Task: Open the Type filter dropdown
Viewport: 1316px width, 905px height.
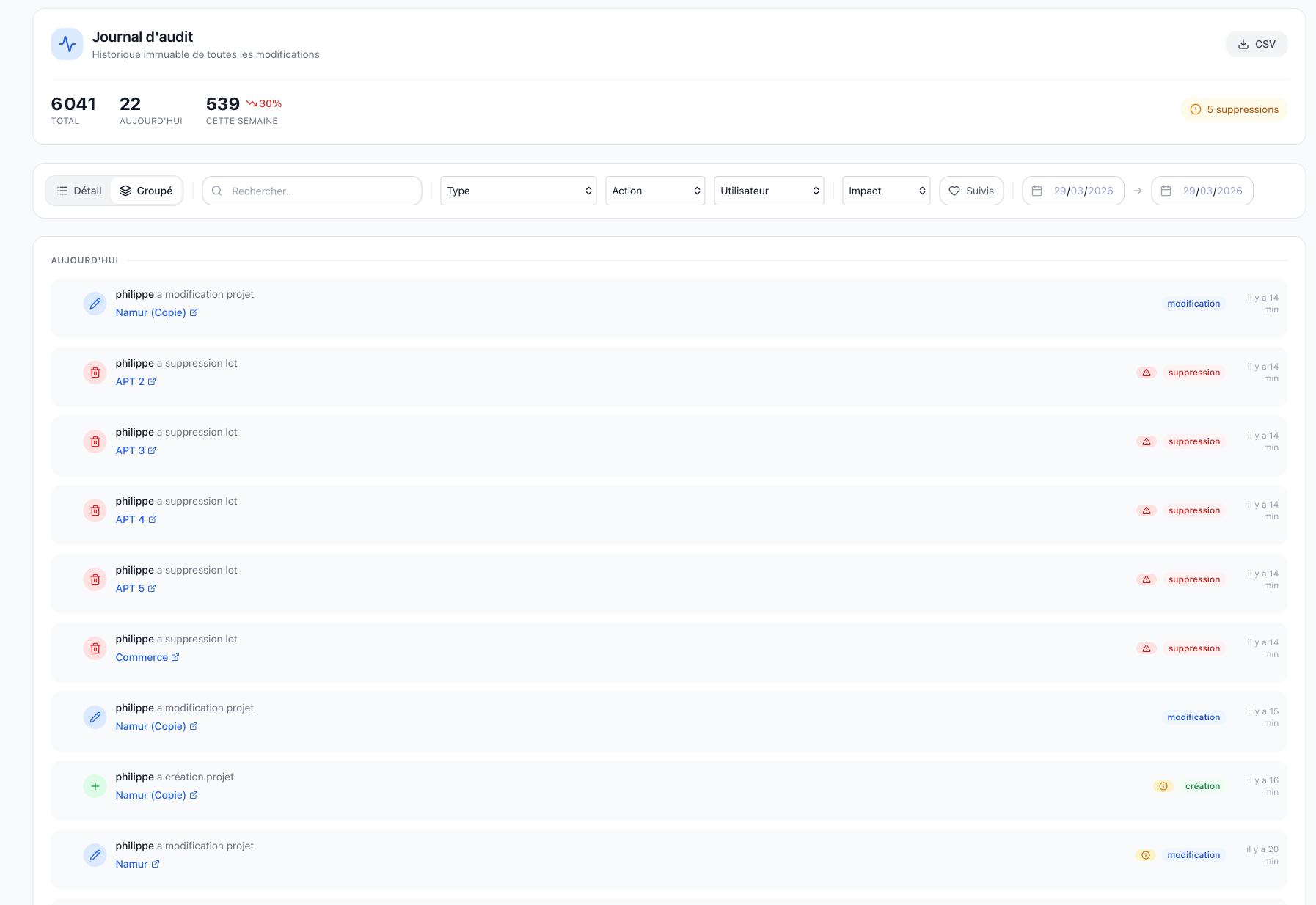Action: (x=518, y=191)
